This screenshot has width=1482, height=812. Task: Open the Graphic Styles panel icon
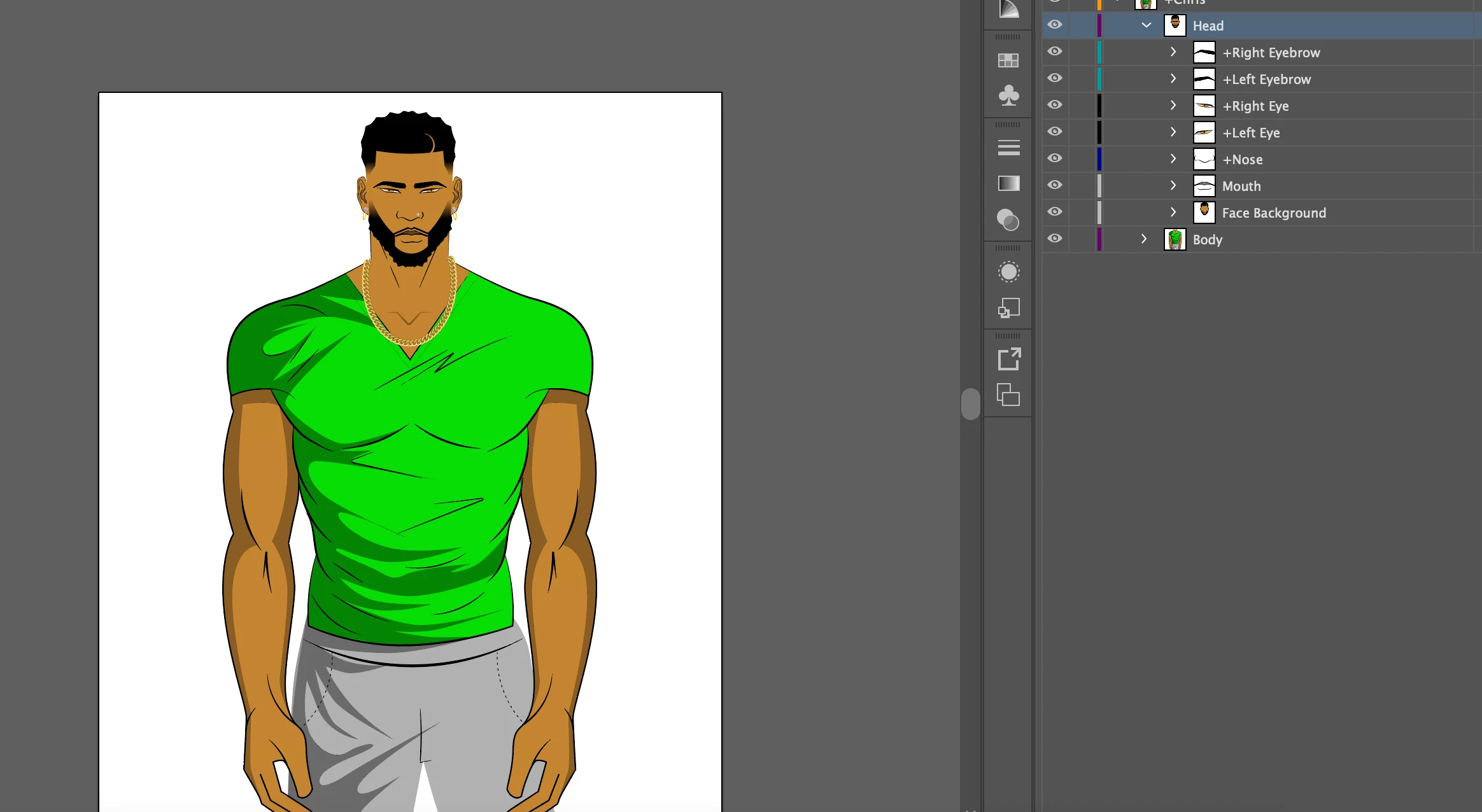click(x=1008, y=308)
